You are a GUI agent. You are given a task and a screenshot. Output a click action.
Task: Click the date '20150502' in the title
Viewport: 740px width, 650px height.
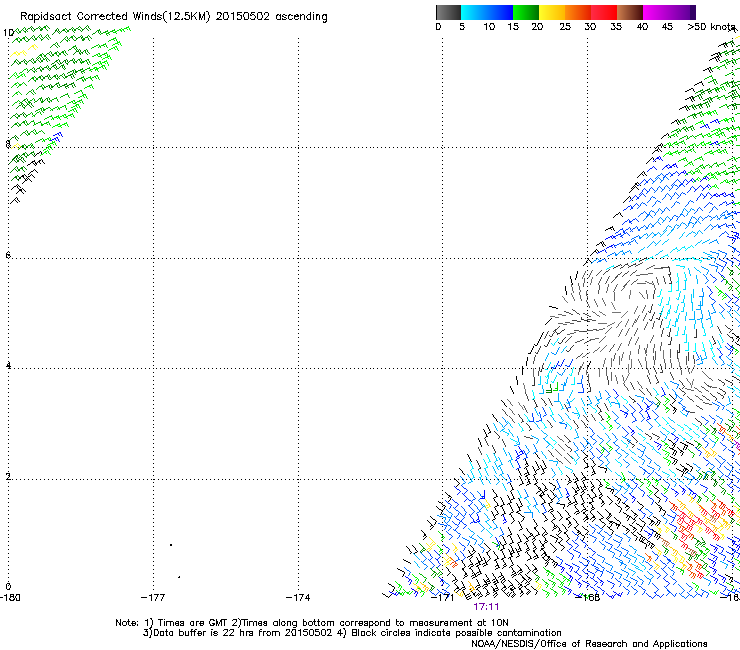point(243,16)
